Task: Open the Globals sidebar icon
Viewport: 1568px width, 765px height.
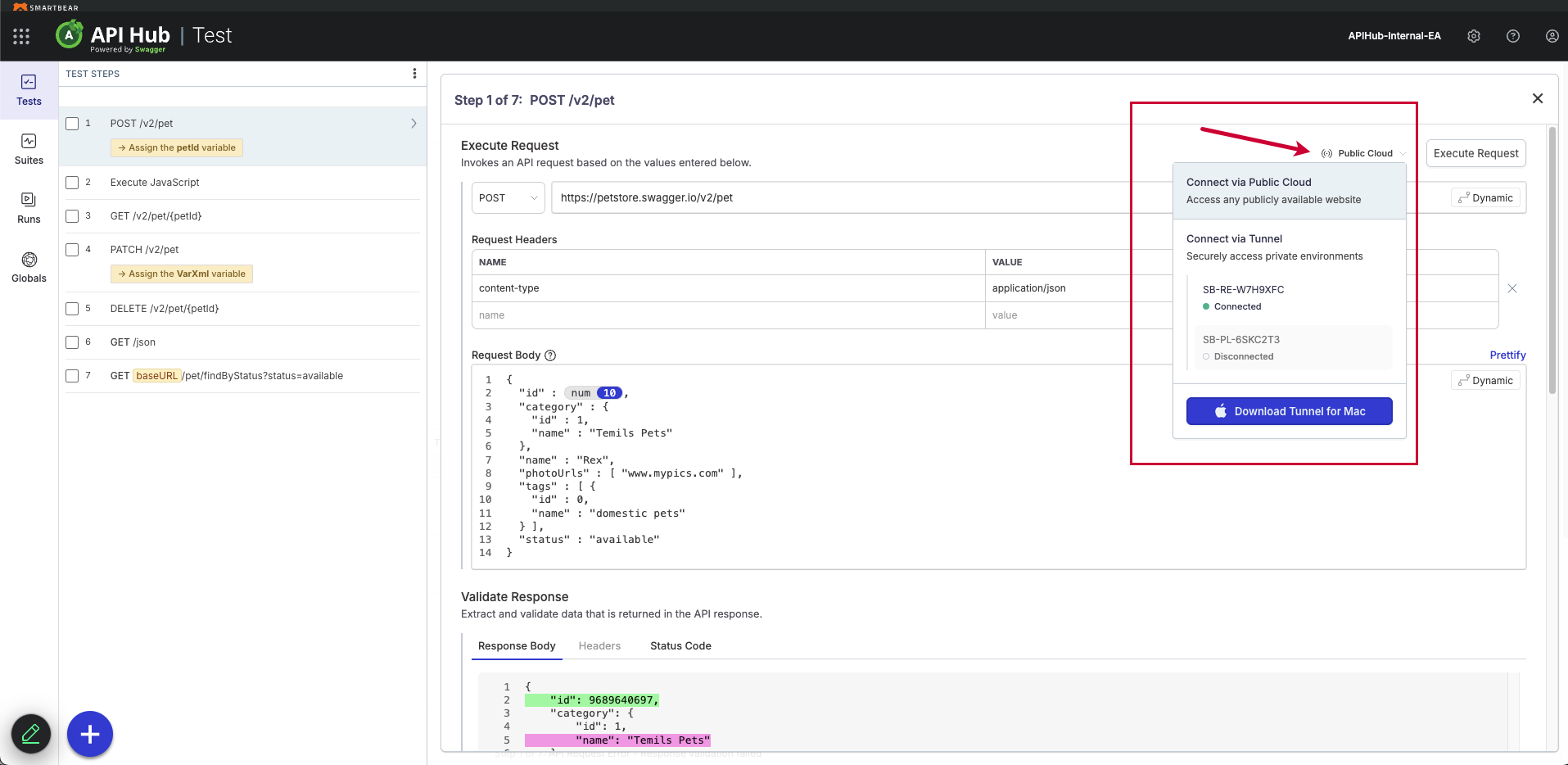Action: point(29,267)
